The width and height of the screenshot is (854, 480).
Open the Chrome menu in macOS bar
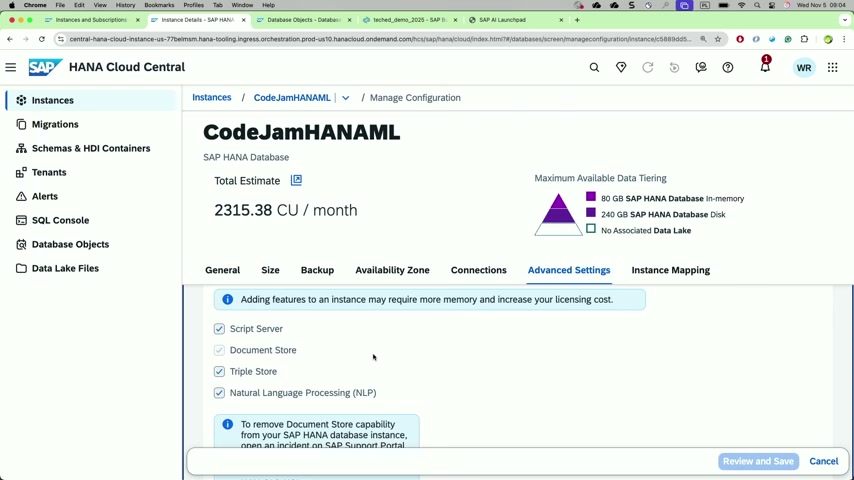click(x=35, y=5)
